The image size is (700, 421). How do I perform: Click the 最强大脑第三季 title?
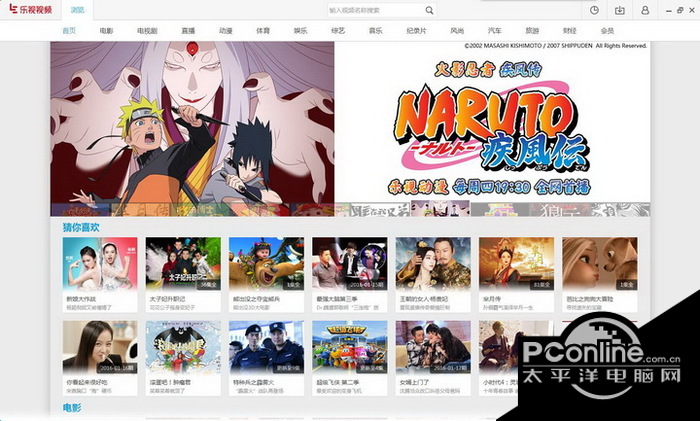[x=337, y=299]
